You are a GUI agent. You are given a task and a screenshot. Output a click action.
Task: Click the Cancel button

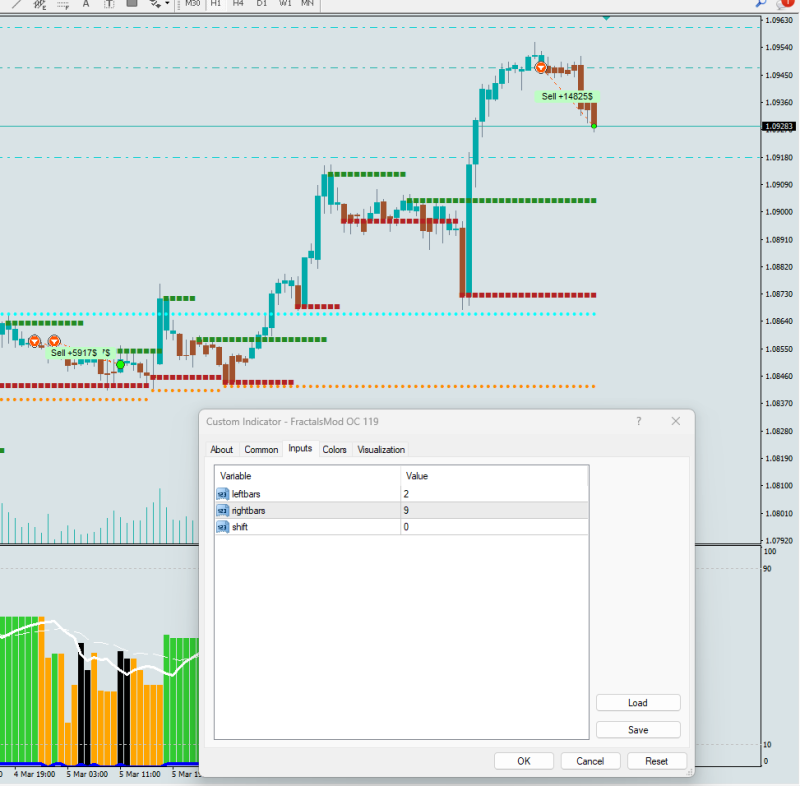pyautogui.click(x=590, y=761)
